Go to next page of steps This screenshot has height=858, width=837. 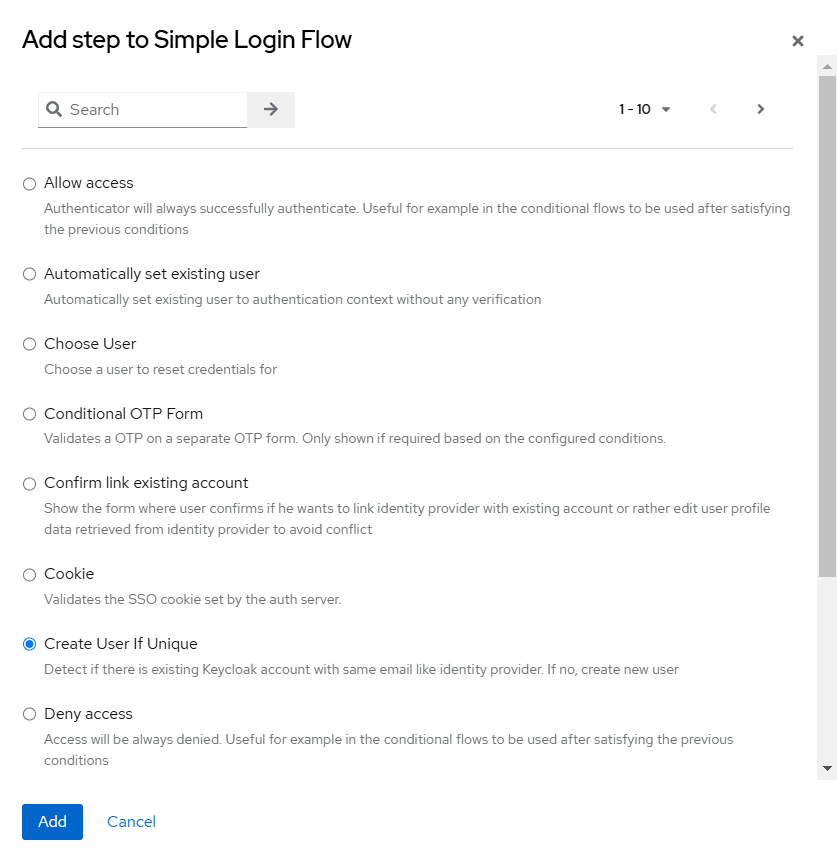pyautogui.click(x=760, y=110)
